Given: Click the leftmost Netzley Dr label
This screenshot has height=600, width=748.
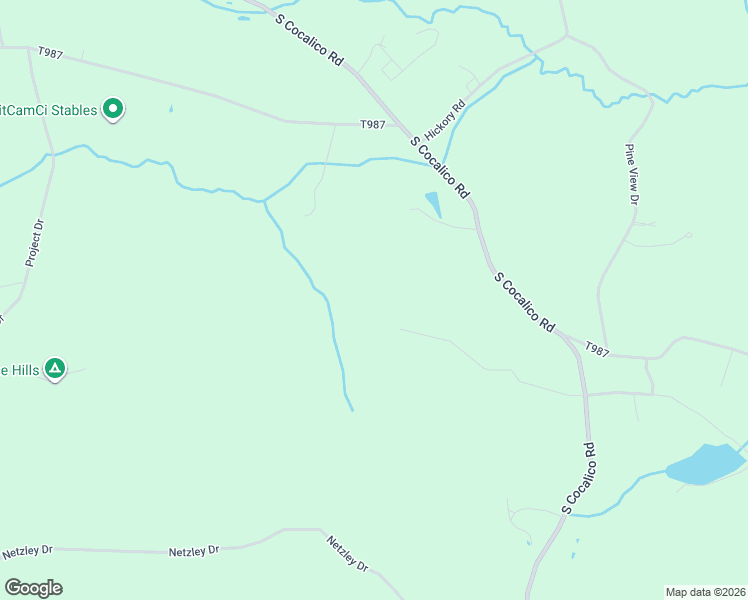Looking at the screenshot, I should tap(27, 552).
